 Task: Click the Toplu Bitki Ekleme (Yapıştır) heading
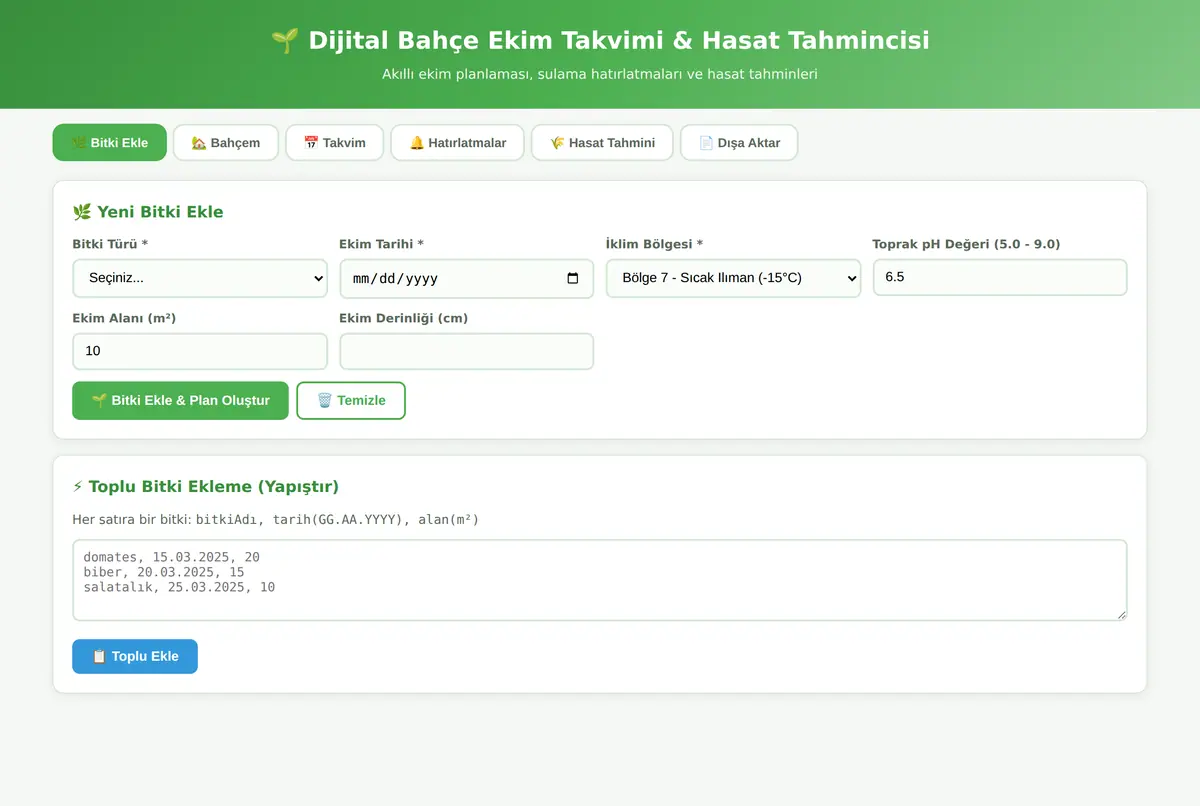206,487
